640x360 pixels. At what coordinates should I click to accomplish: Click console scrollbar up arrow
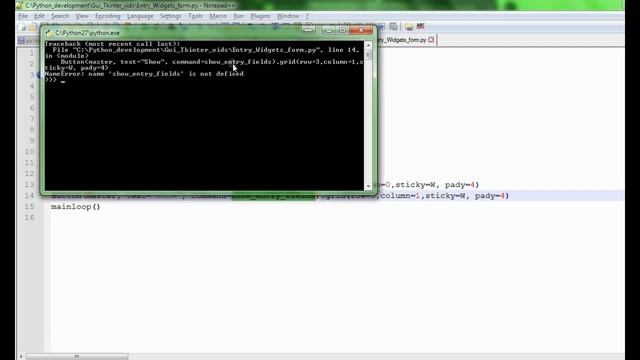tap(368, 45)
